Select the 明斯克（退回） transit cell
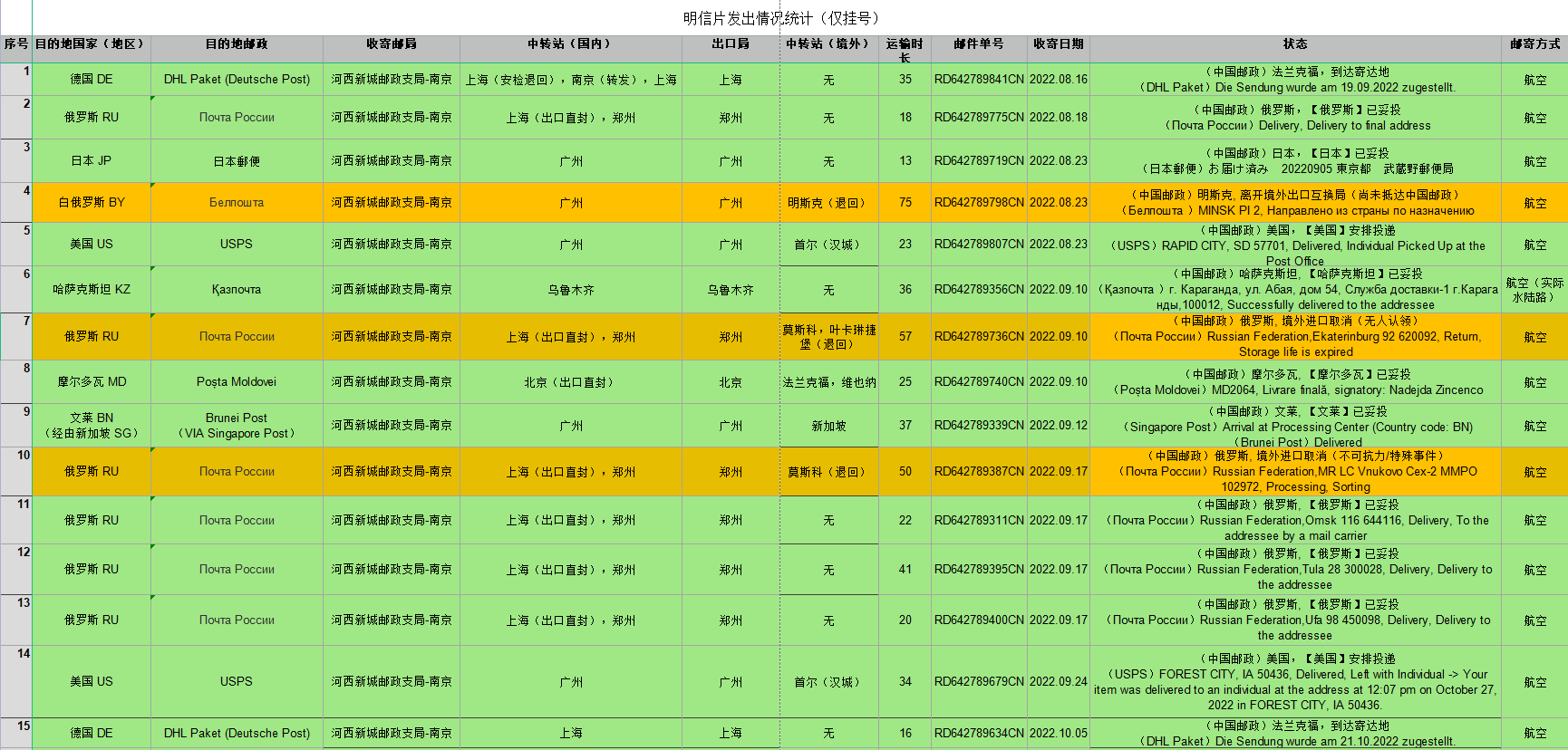 coord(828,203)
